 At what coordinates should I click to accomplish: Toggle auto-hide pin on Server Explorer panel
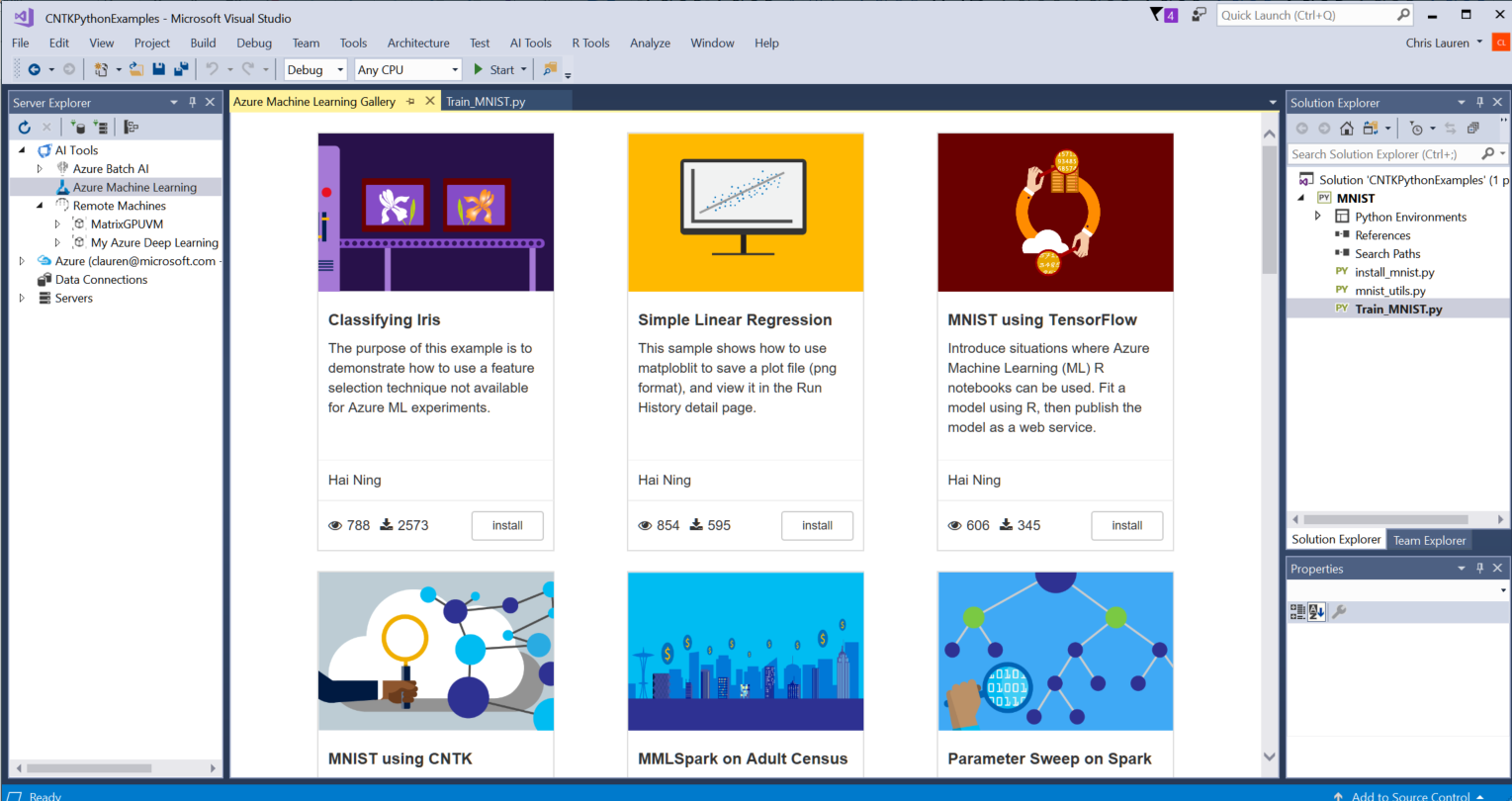(193, 102)
